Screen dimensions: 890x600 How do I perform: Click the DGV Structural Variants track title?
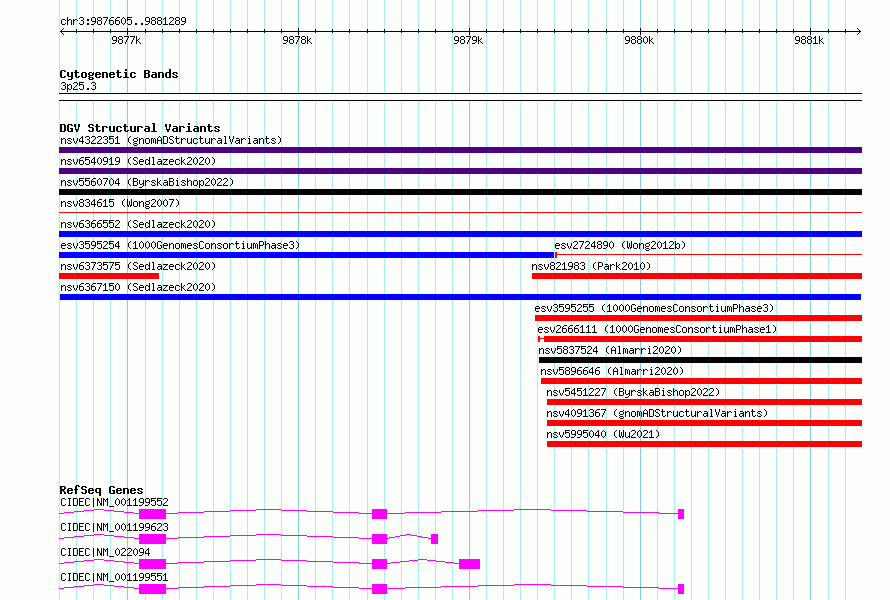pyautogui.click(x=140, y=128)
